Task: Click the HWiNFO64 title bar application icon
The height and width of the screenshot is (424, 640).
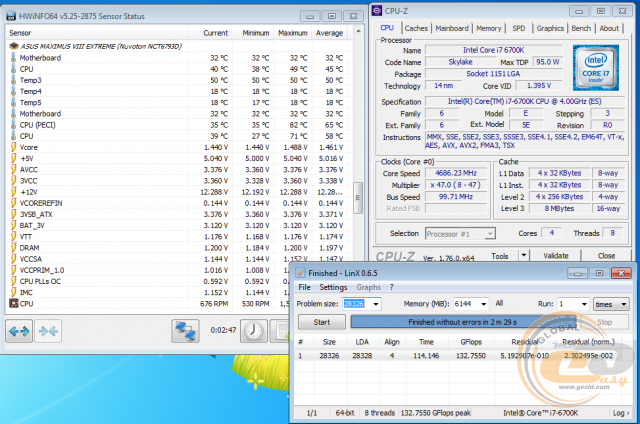Action: [11, 16]
